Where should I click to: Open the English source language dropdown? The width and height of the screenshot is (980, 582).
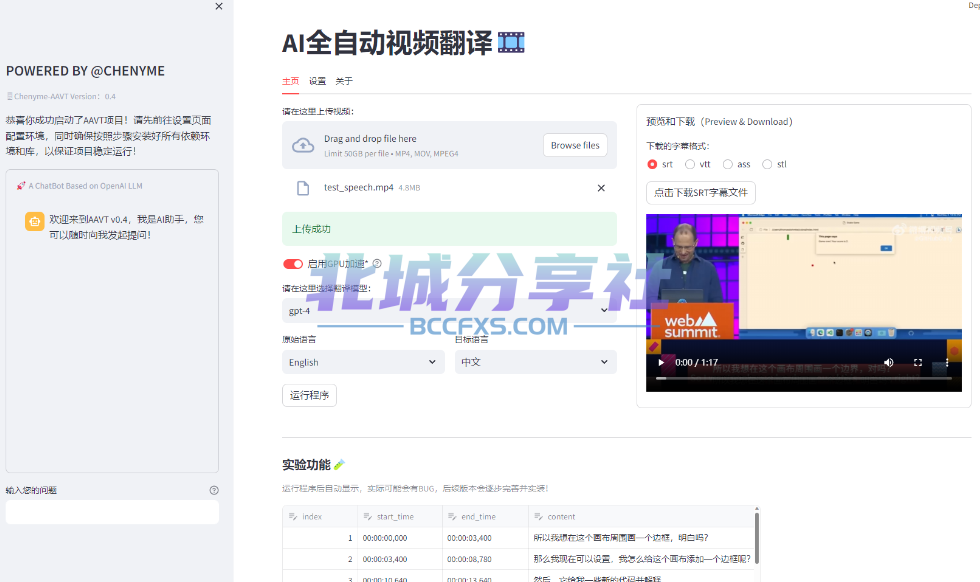363,362
